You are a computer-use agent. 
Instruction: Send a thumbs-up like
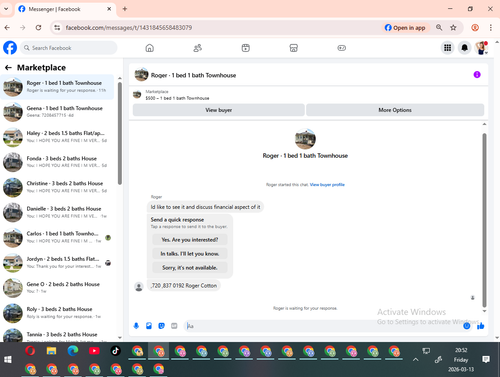pyautogui.click(x=480, y=326)
